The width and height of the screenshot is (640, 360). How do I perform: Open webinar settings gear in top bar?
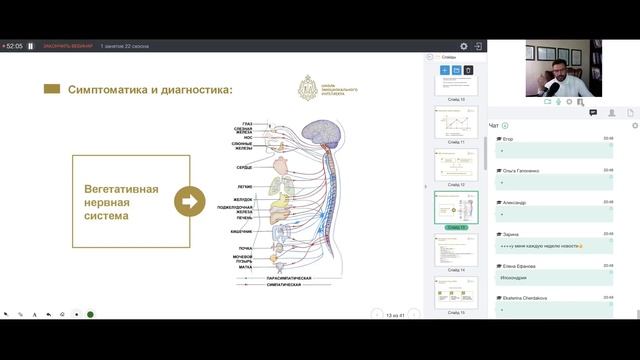pyautogui.click(x=464, y=46)
